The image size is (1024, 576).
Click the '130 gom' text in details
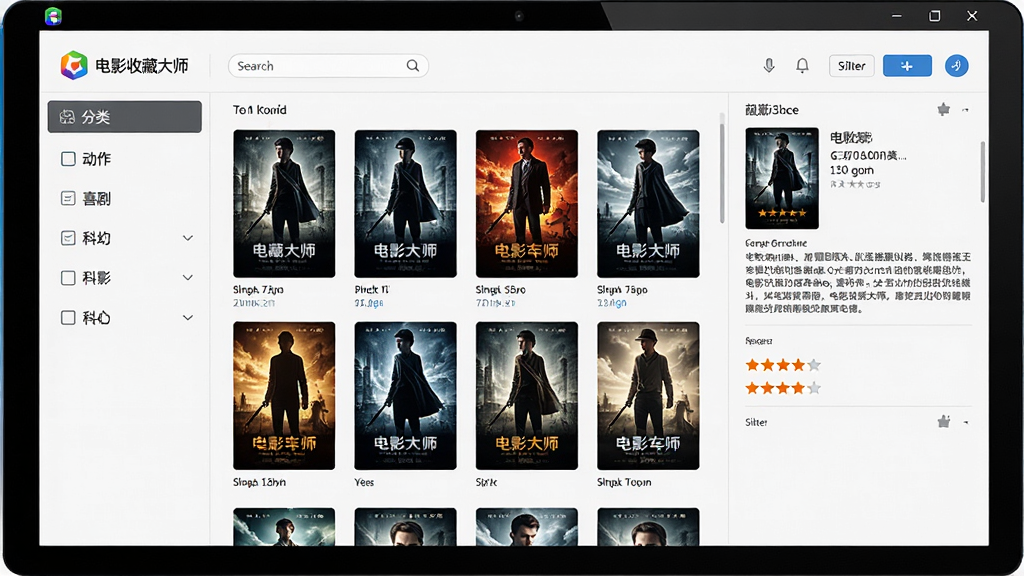[852, 170]
